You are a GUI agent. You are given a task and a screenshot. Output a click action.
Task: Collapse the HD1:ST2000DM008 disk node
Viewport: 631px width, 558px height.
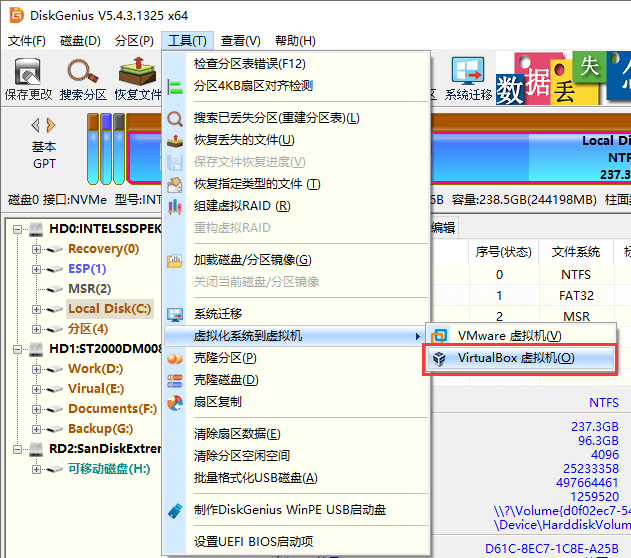(17, 349)
